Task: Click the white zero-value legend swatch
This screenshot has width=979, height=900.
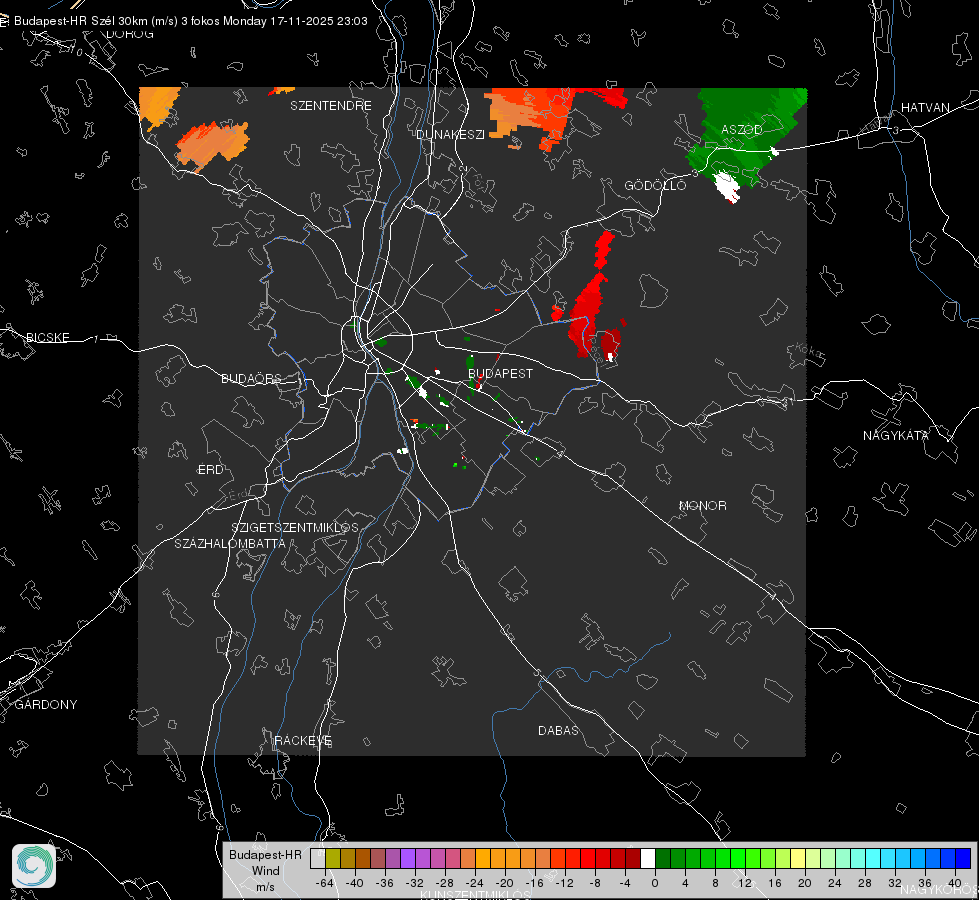Action: 648,859
